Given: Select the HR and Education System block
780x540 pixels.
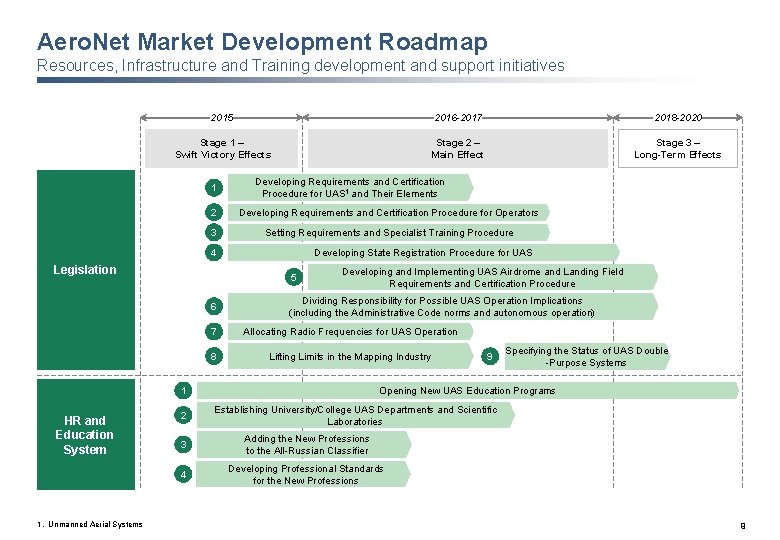Looking at the screenshot, I should pos(86,434).
